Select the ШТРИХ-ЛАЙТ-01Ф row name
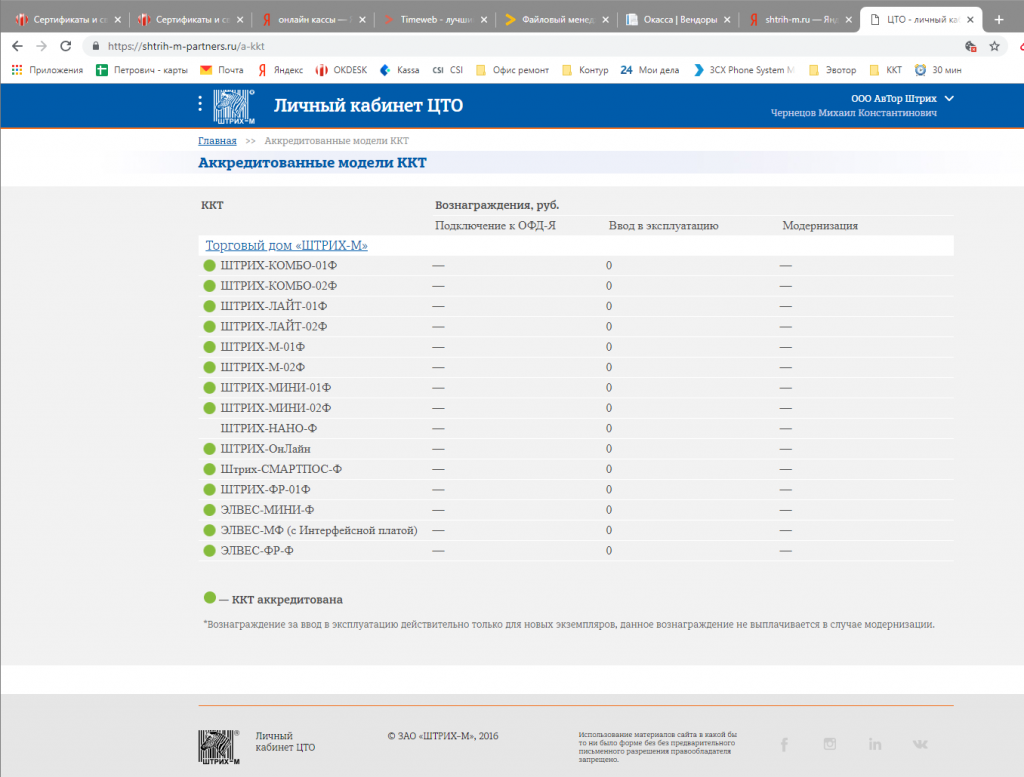1024x777 pixels. [x=274, y=306]
